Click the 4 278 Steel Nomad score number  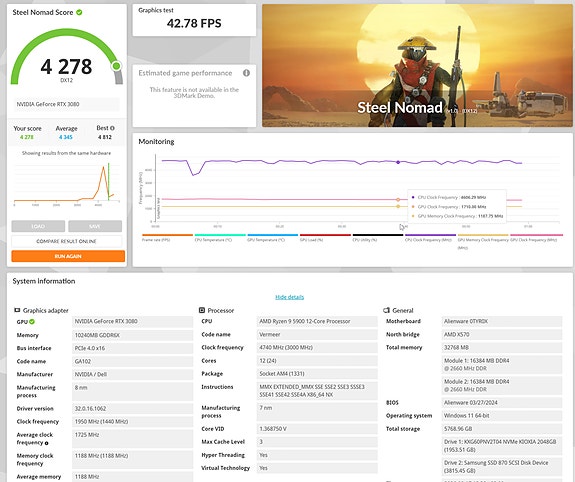(66, 66)
